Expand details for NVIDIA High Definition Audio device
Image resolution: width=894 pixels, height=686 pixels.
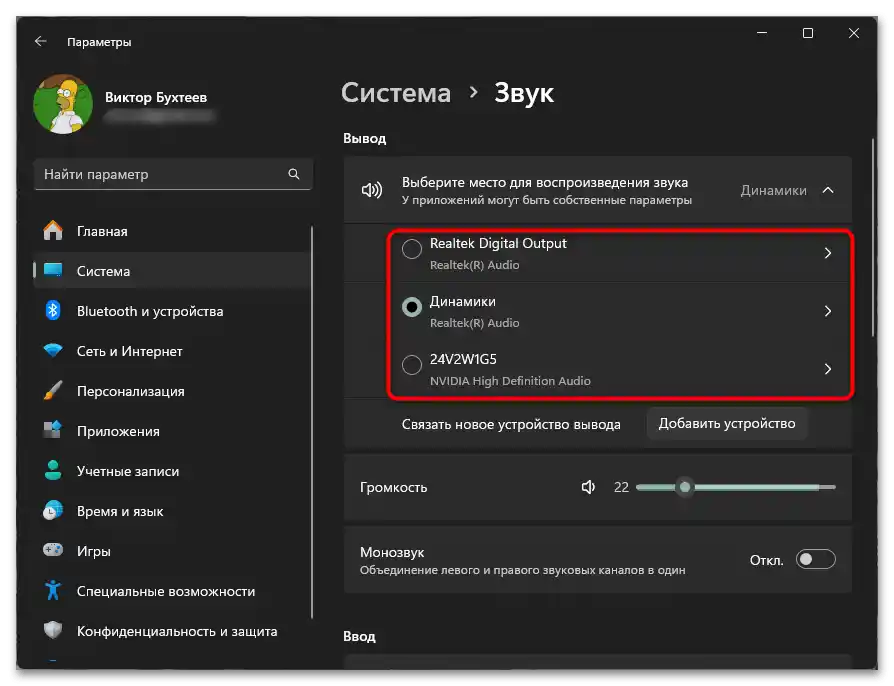828,369
